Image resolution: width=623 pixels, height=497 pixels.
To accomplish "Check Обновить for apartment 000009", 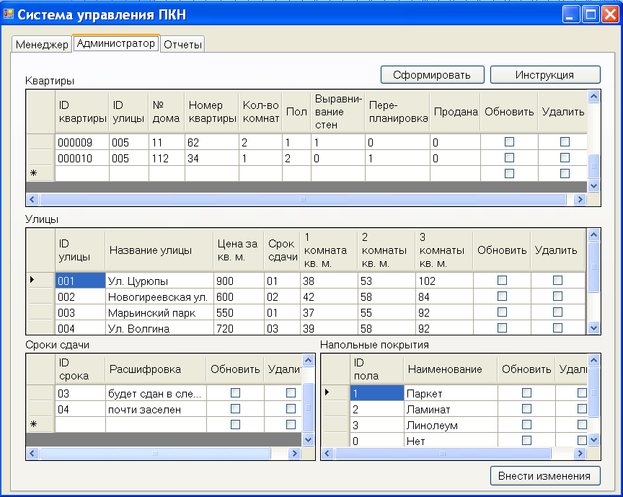I will click(509, 143).
